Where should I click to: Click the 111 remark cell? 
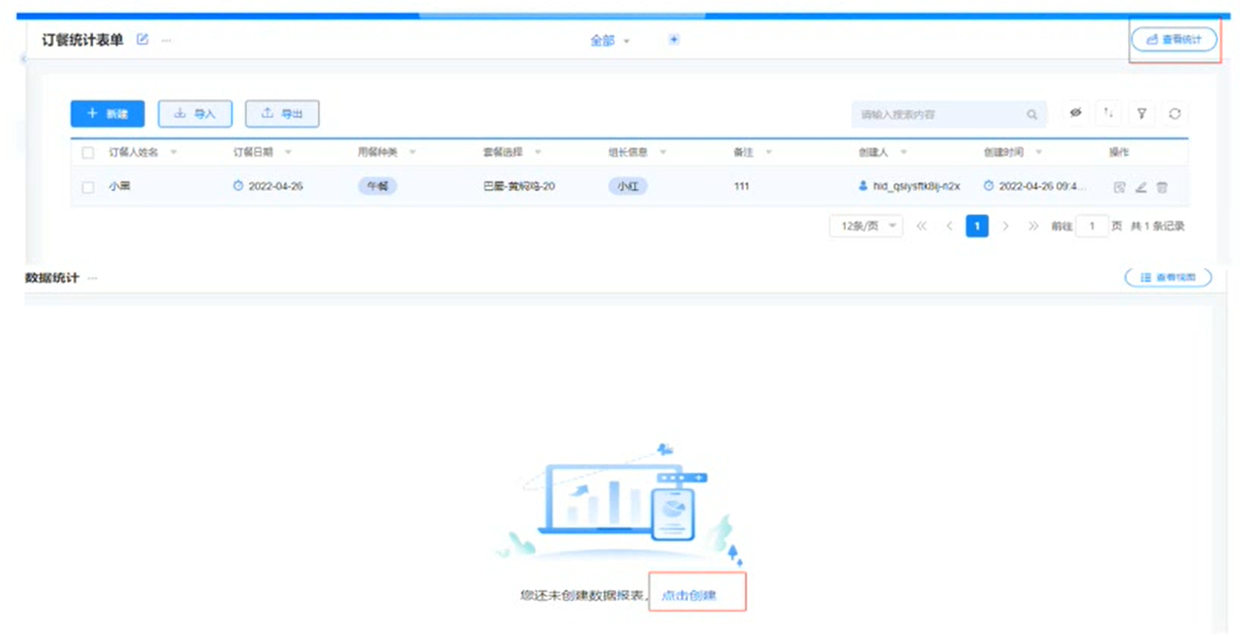click(741, 186)
